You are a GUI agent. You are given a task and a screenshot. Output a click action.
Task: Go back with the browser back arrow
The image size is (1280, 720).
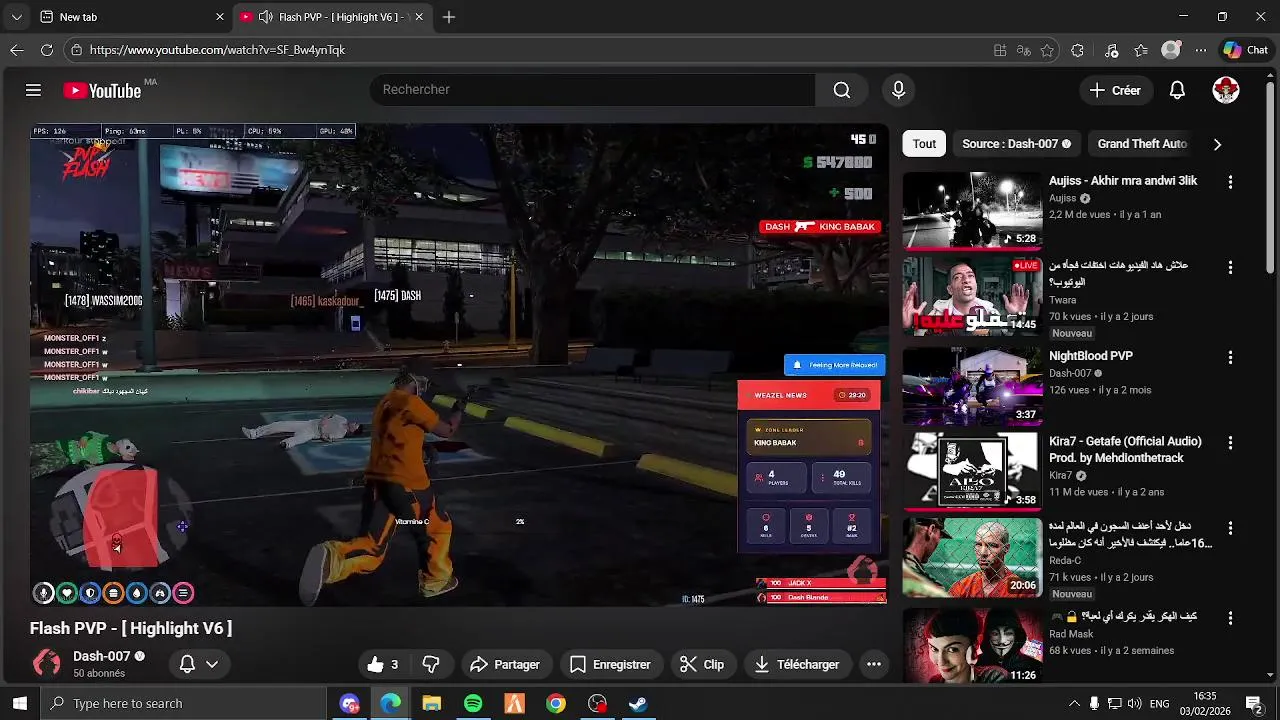16,50
